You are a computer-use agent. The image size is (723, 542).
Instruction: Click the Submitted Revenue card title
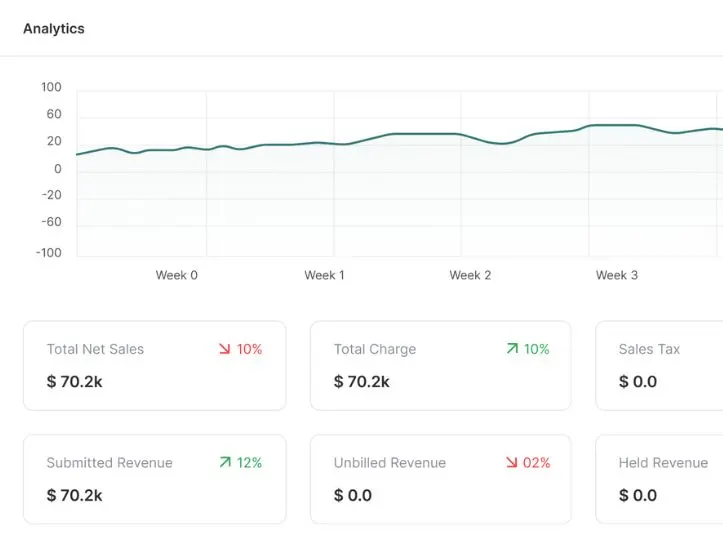coord(109,463)
